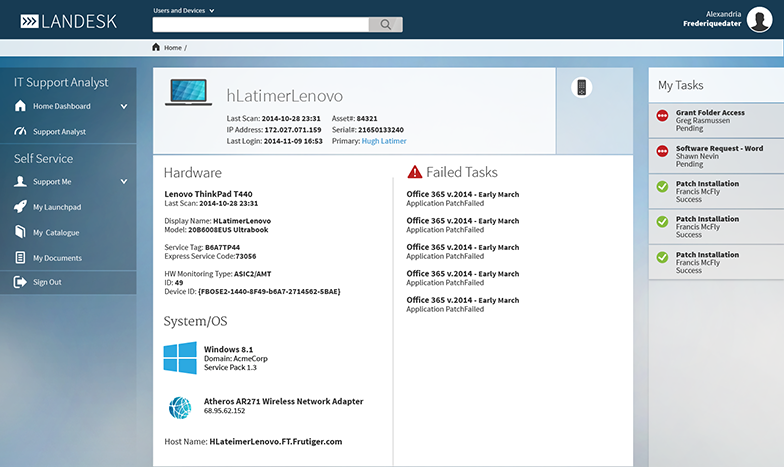Click the Windows 8.1 logo icon
The width and height of the screenshot is (784, 467).
tap(180, 358)
